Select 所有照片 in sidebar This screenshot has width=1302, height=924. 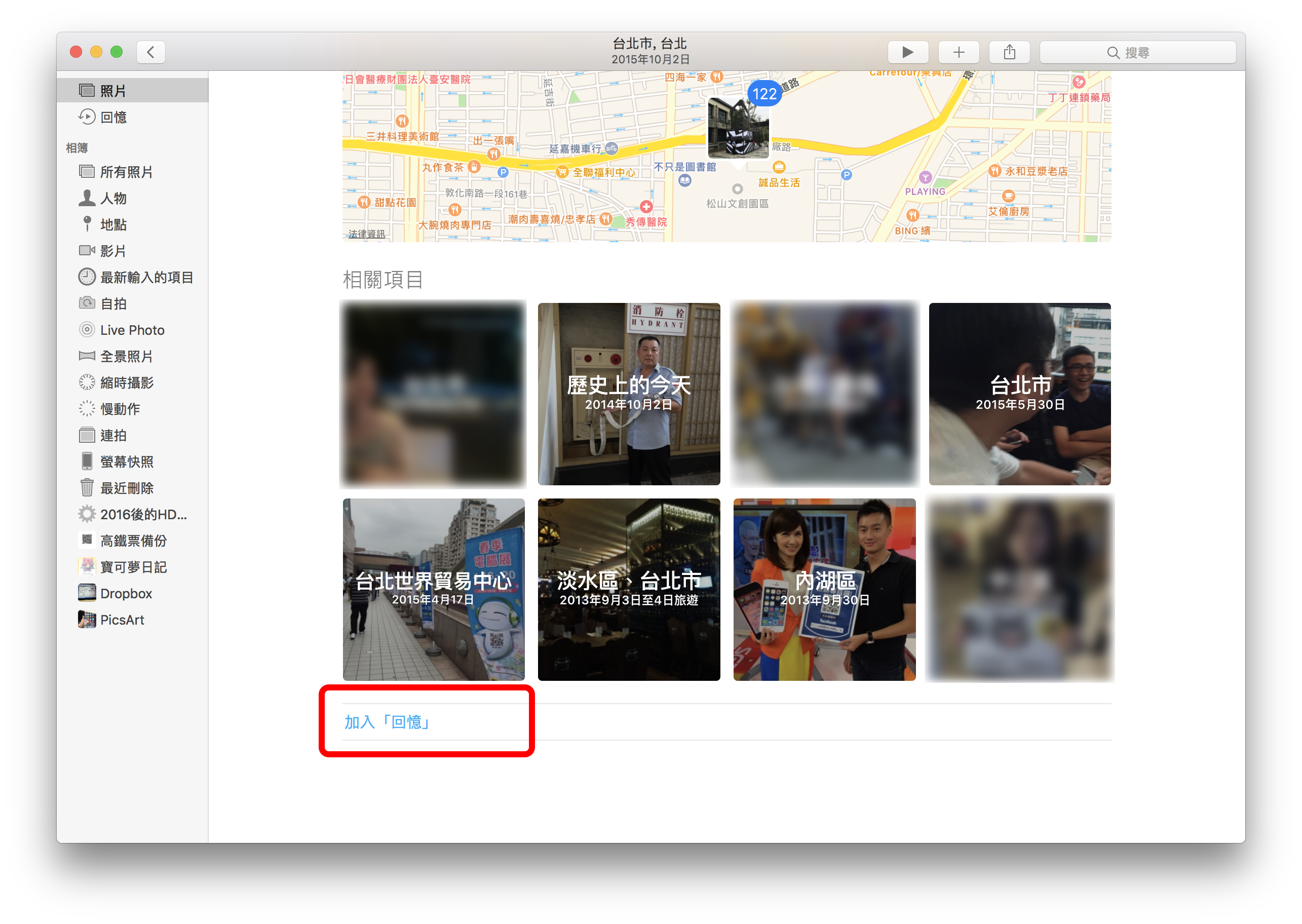(x=120, y=170)
